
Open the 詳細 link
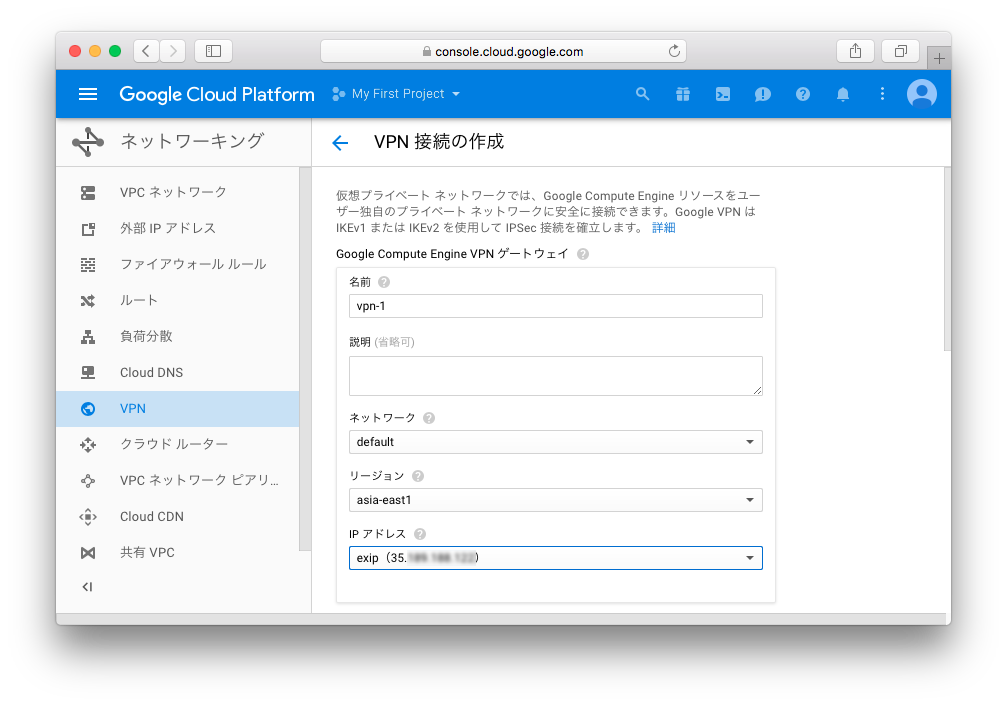click(x=663, y=228)
